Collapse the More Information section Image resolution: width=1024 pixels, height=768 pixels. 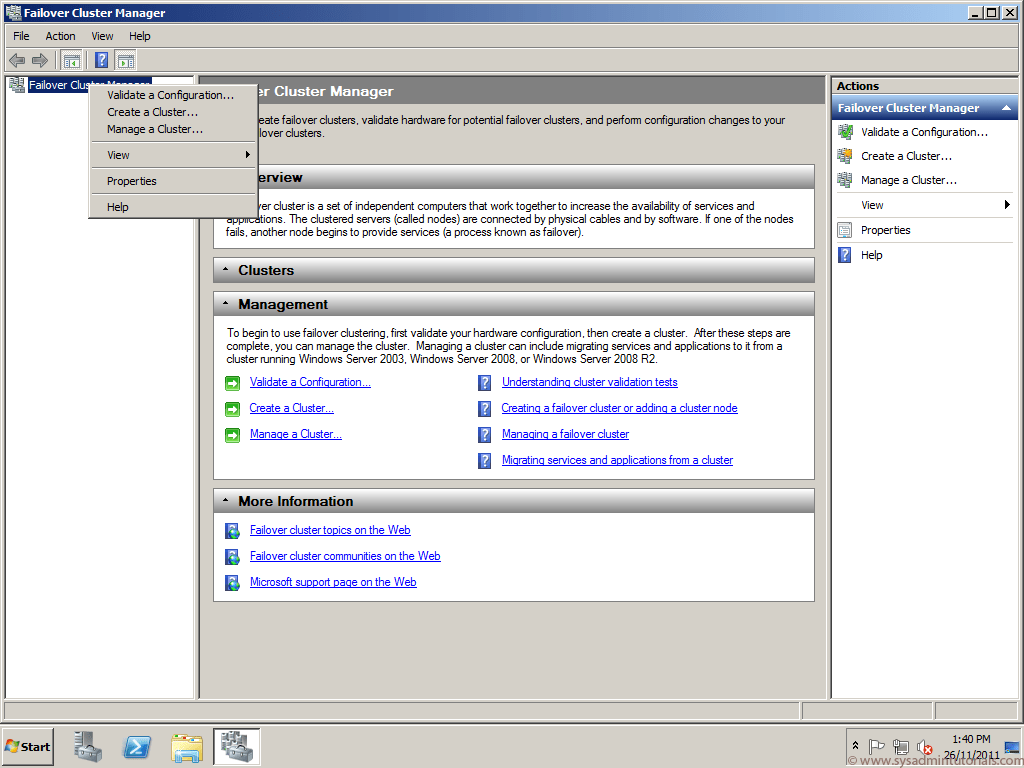[x=225, y=501]
